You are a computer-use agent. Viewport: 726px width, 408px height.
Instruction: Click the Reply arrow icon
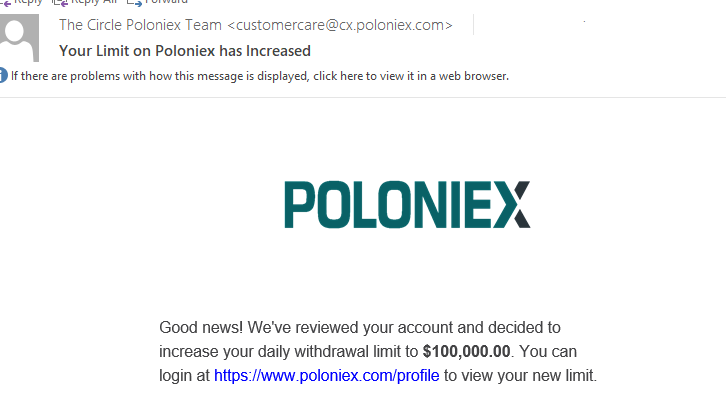coord(5,3)
